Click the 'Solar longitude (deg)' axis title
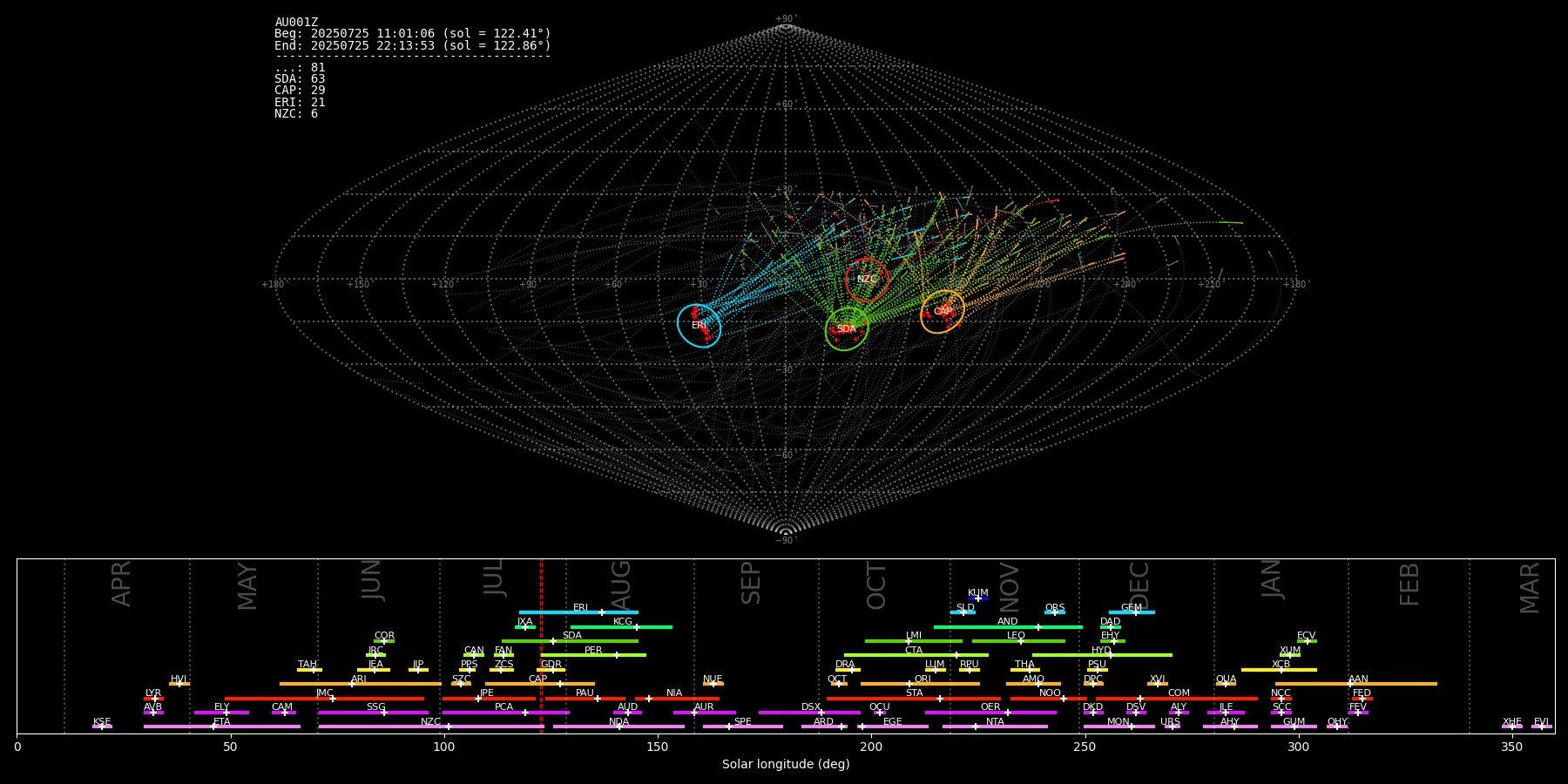 [786, 765]
